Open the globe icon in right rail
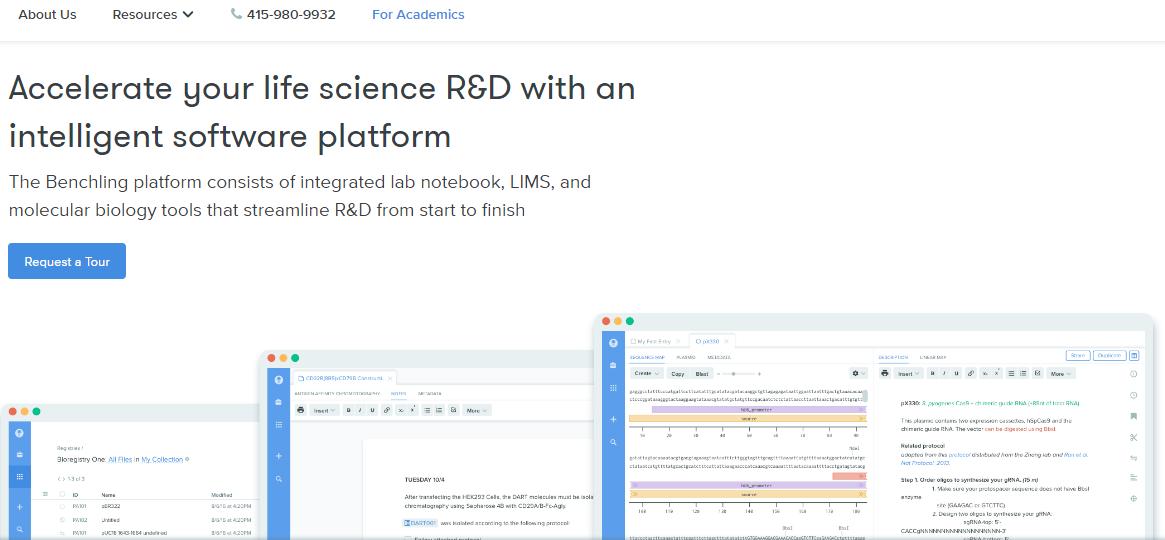Viewport: 1165px width, 540px height. (1133, 498)
